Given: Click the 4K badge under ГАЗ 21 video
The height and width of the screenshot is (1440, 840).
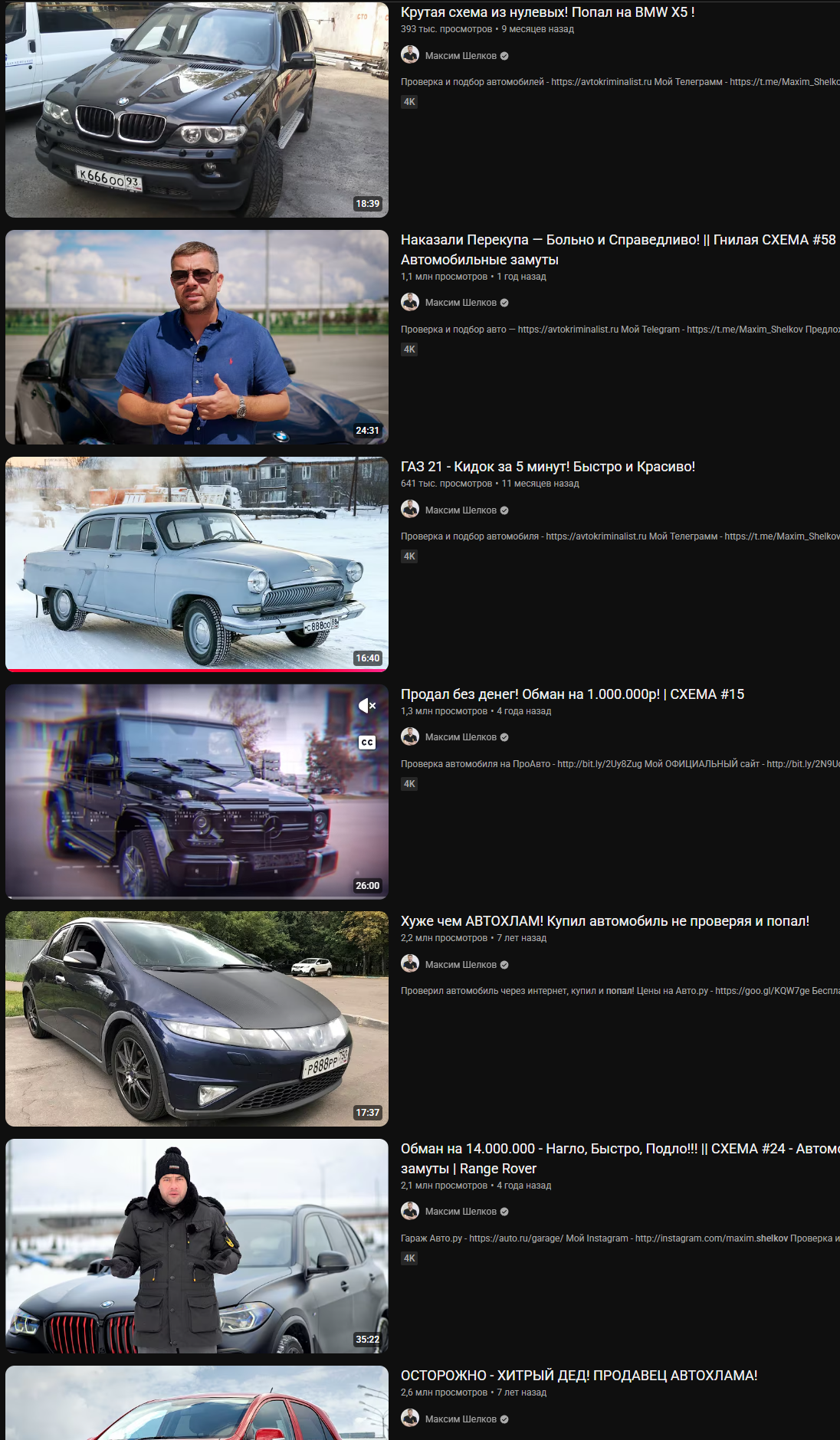Looking at the screenshot, I should (x=409, y=556).
